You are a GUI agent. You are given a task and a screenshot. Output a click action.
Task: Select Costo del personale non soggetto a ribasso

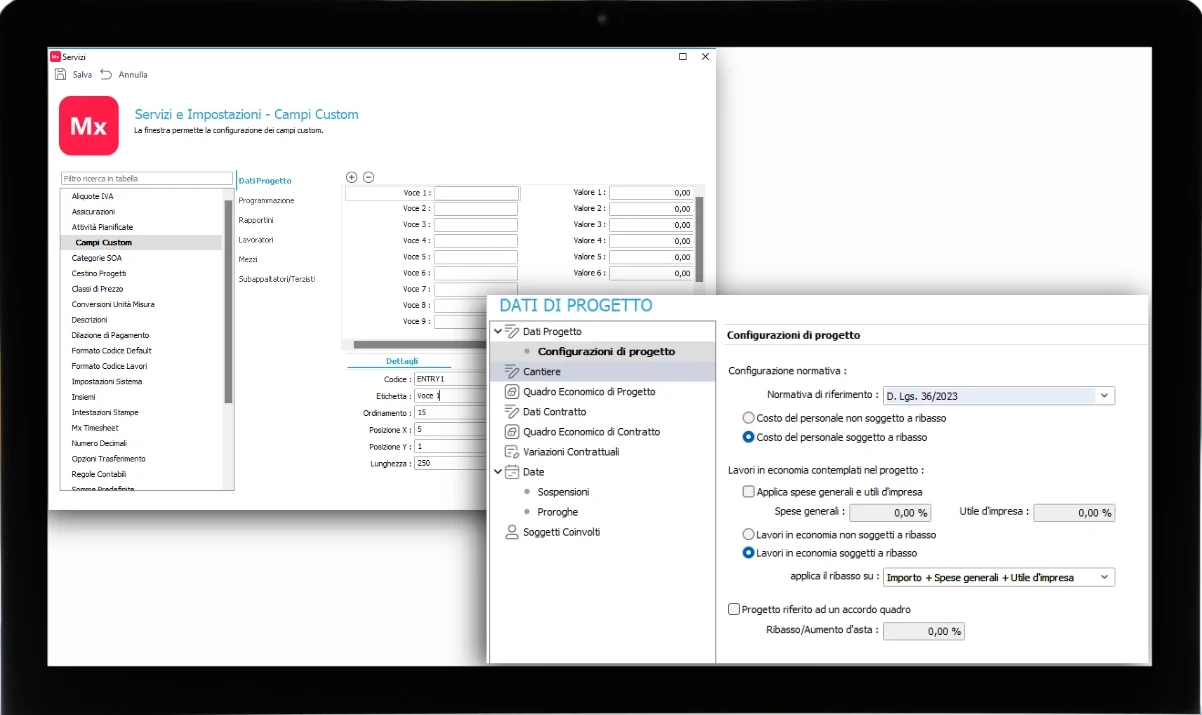coord(748,418)
